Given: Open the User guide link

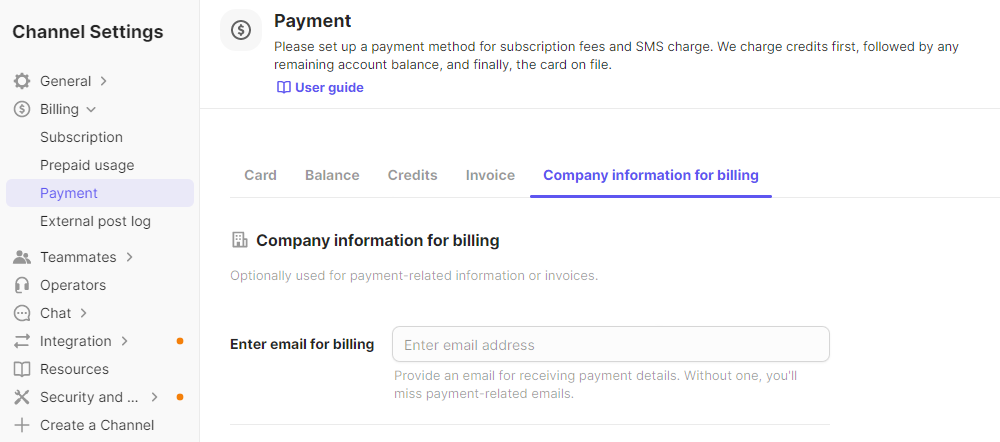Looking at the screenshot, I should 320,87.
